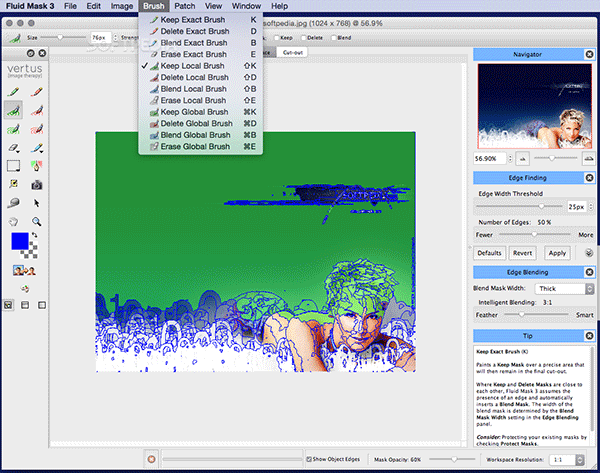Image resolution: width=600 pixels, height=473 pixels.
Task: Expand Edge Finding options chevron next to Apply
Action: point(589,253)
